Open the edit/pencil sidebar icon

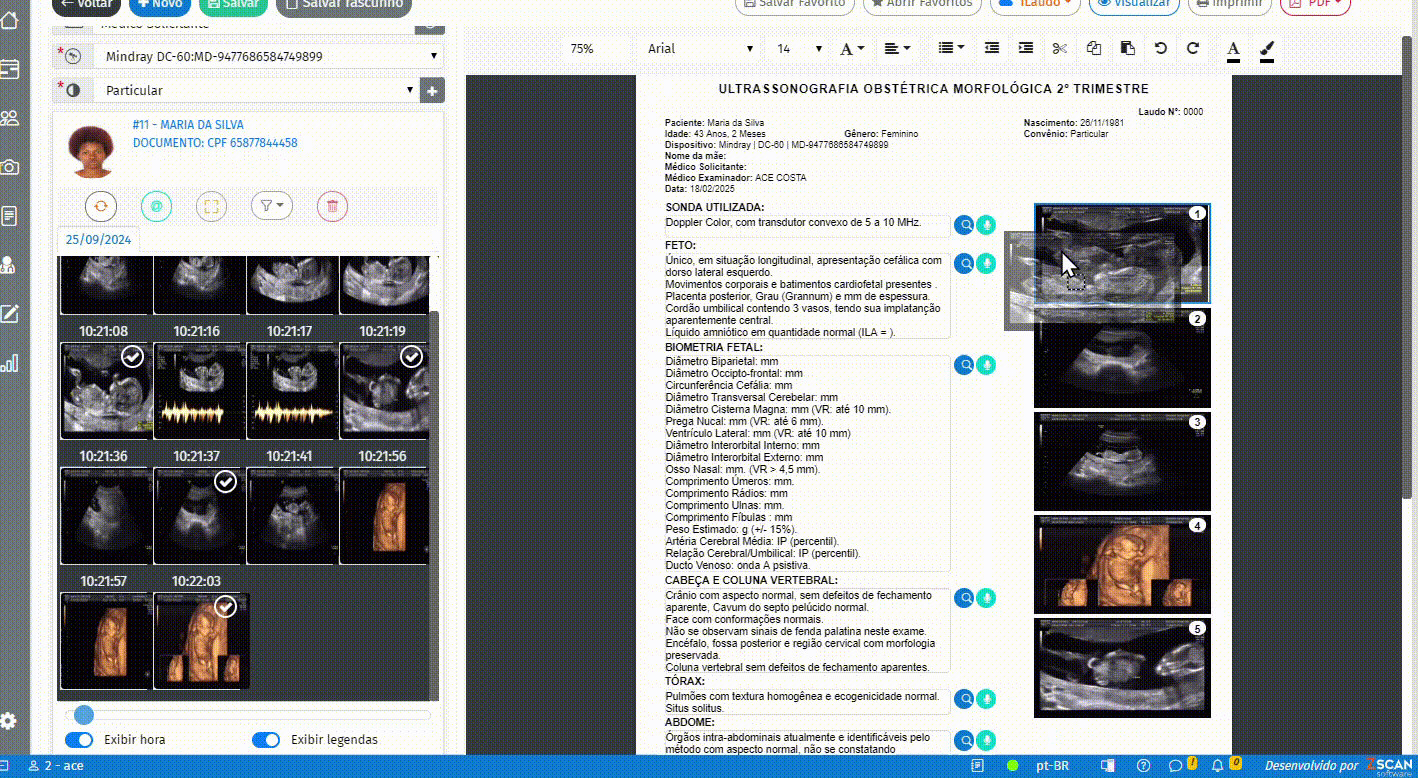10,314
